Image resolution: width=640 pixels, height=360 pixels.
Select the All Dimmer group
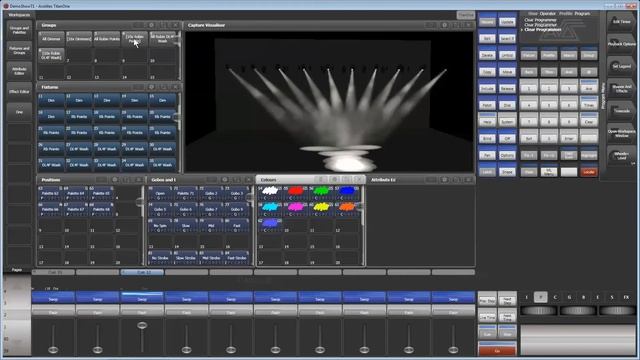51,38
